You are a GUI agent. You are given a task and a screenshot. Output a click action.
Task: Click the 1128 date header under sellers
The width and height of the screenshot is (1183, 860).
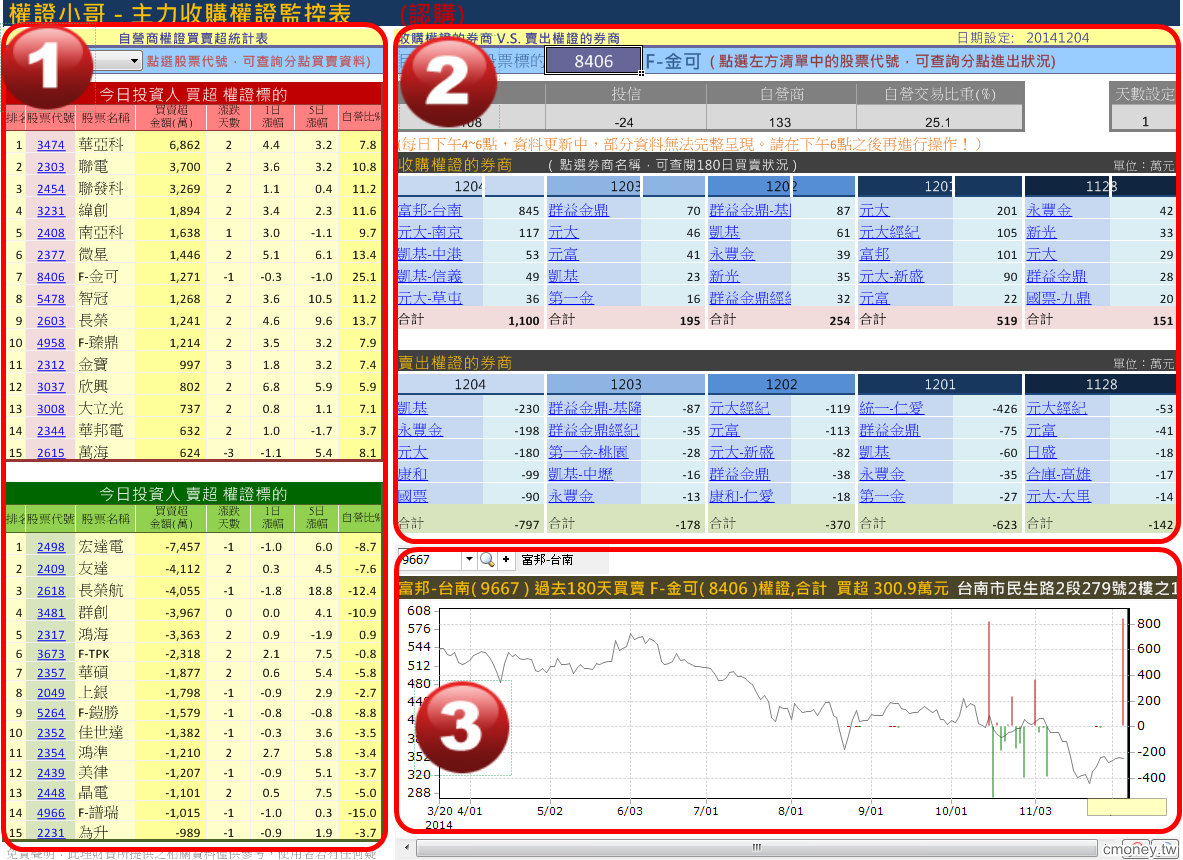click(1101, 384)
